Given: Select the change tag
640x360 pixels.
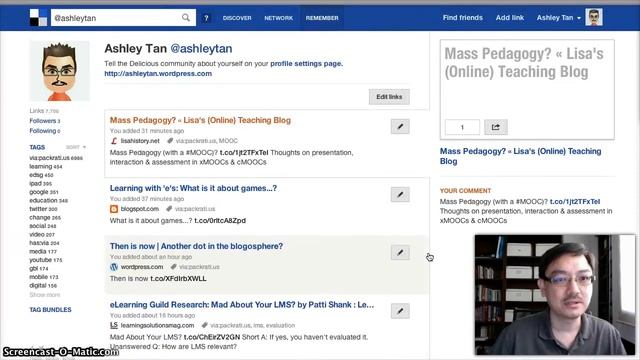Looking at the screenshot, I should [x=45, y=218].
